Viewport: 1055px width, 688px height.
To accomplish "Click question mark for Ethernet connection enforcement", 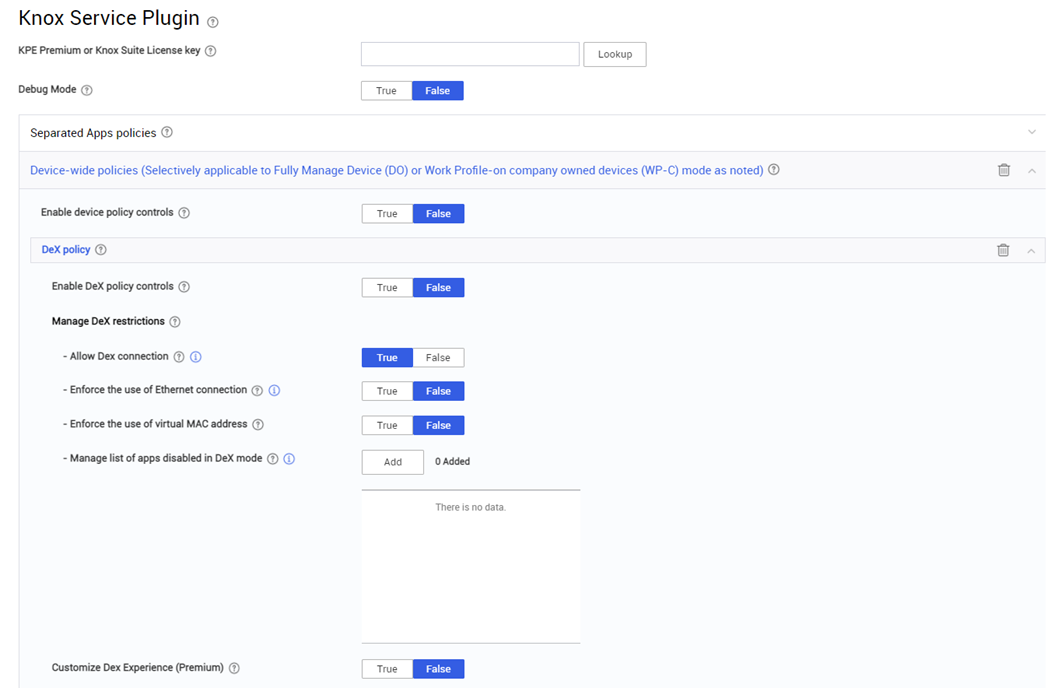I will 257,391.
